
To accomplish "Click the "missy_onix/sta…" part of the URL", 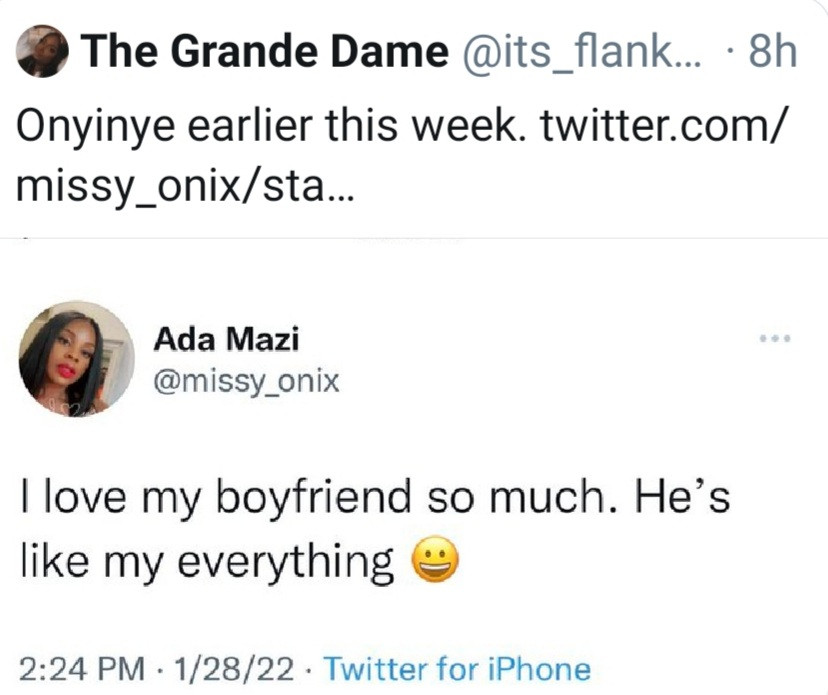I will coord(185,190).
